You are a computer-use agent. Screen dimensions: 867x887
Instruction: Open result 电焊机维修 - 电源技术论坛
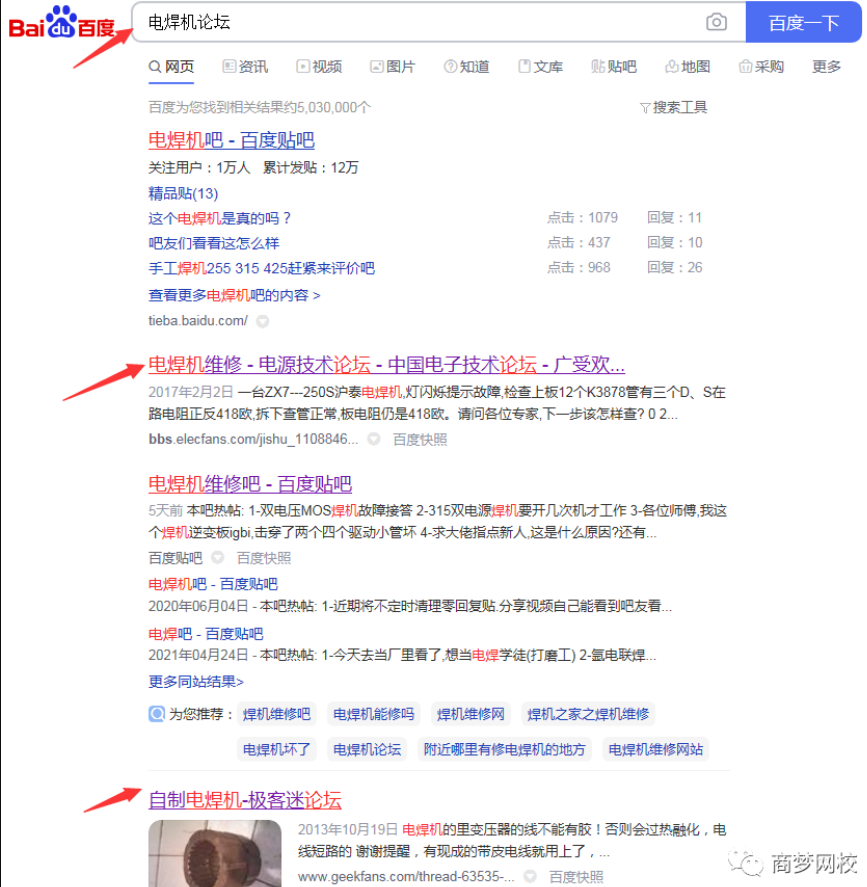tap(386, 365)
